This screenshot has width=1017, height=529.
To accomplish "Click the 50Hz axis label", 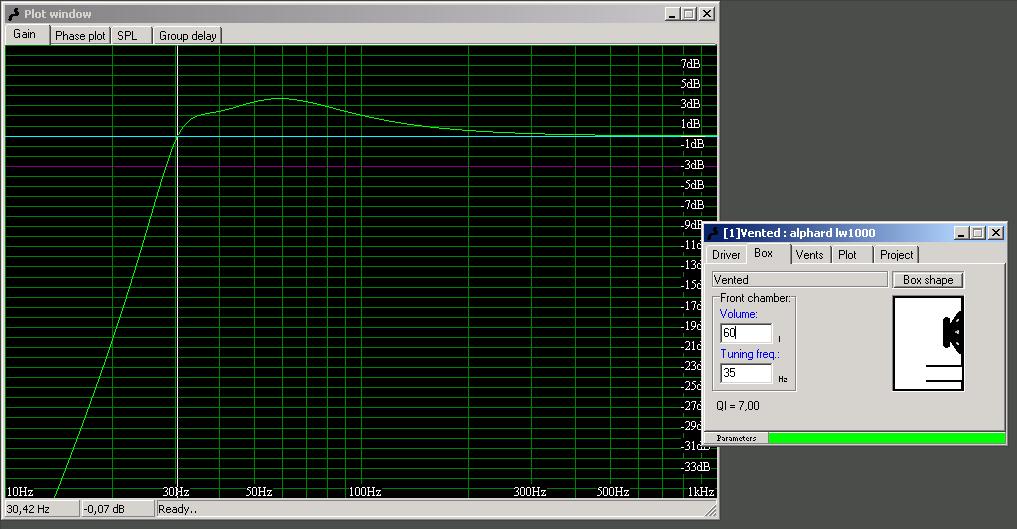I will (x=259, y=491).
